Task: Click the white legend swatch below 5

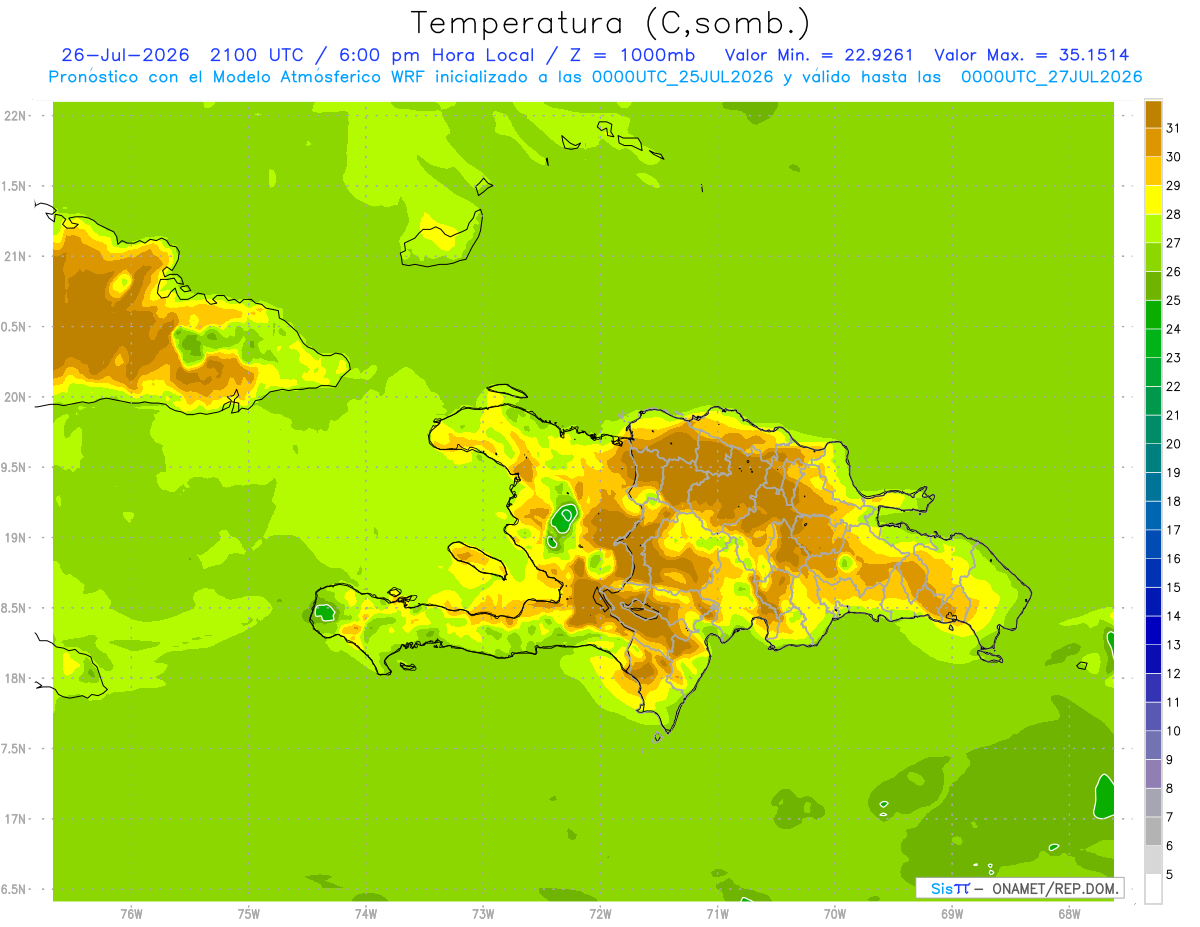Action: [1153, 889]
